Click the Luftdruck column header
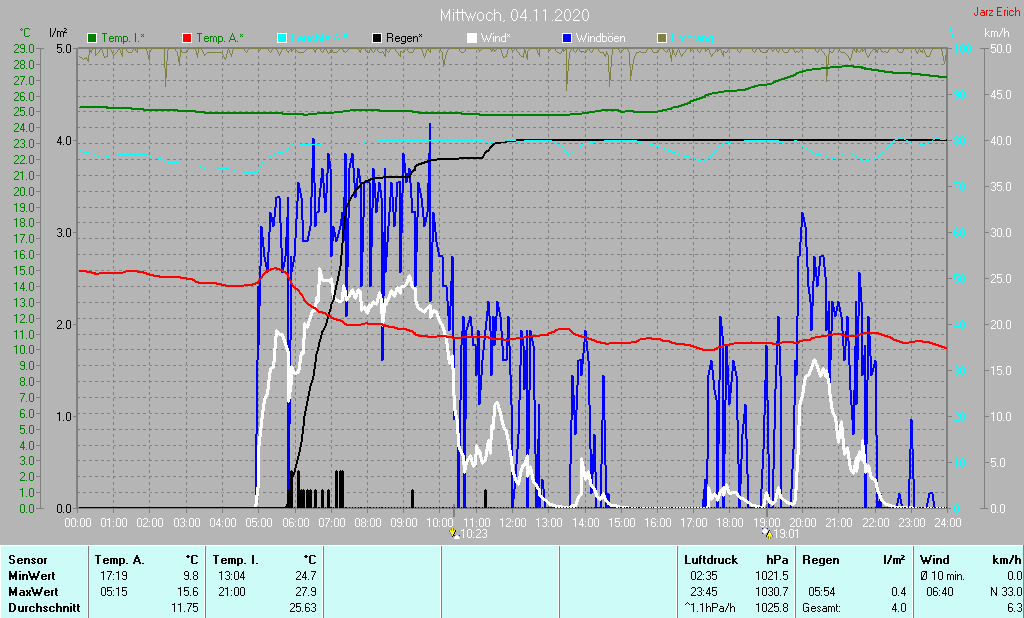Viewport: 1024px width, 618px height. pos(709,560)
